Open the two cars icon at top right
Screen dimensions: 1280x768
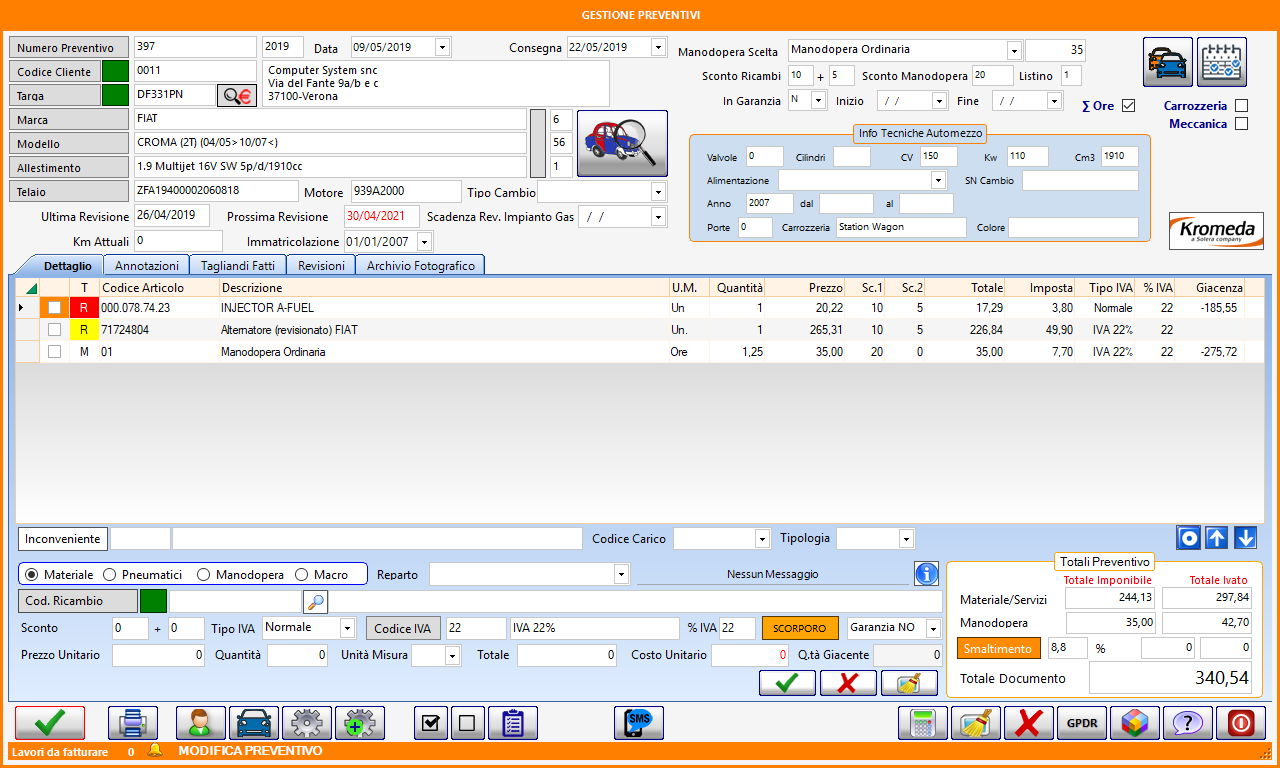pyautogui.click(x=1168, y=62)
